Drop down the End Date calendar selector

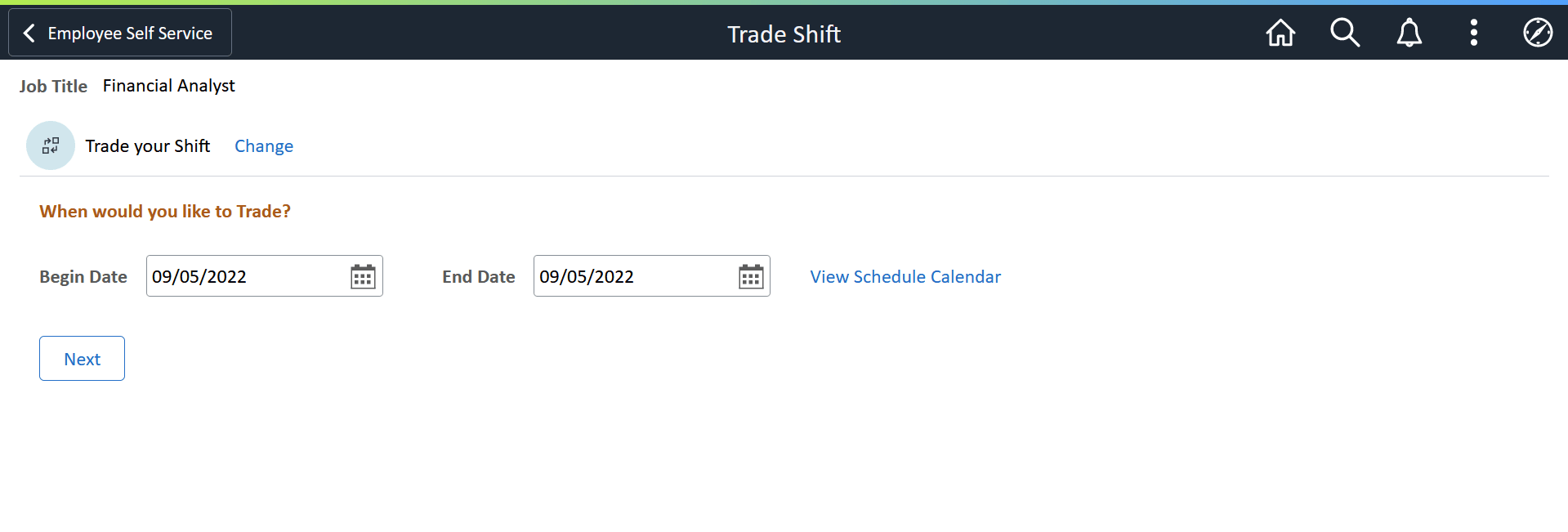[749, 276]
